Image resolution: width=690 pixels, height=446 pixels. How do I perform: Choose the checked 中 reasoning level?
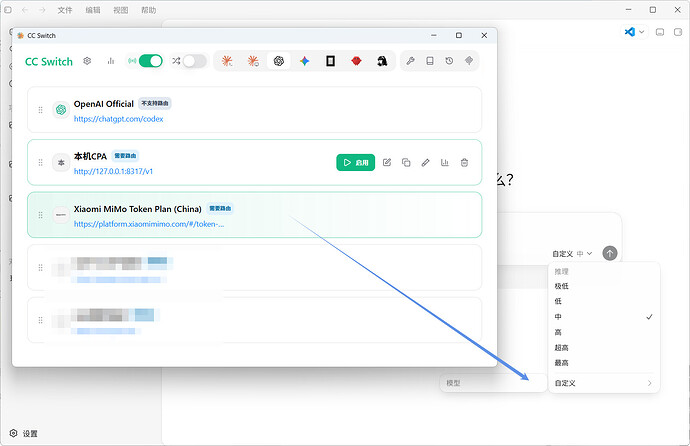(x=604, y=317)
